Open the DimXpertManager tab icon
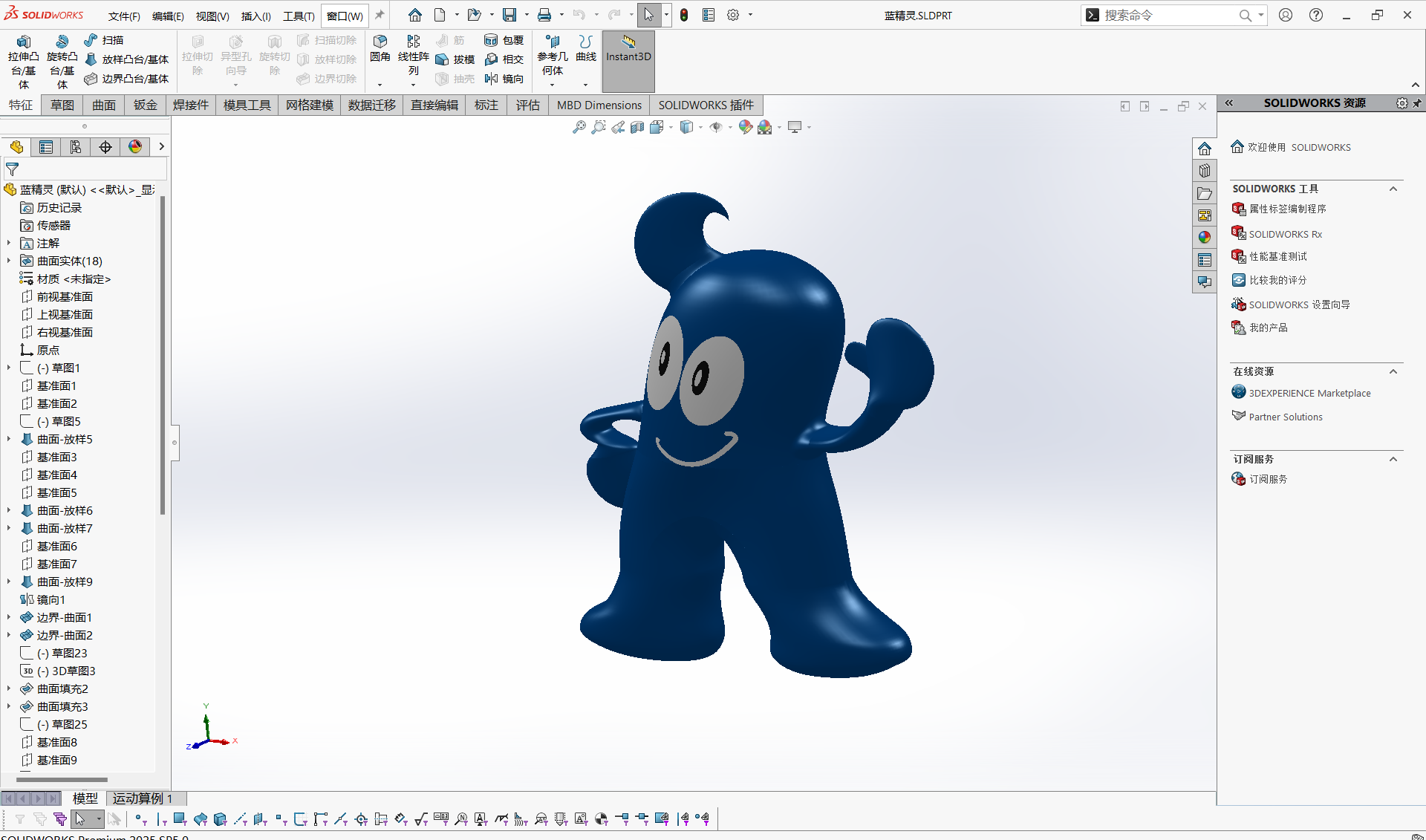The image size is (1426, 840). pos(105,147)
